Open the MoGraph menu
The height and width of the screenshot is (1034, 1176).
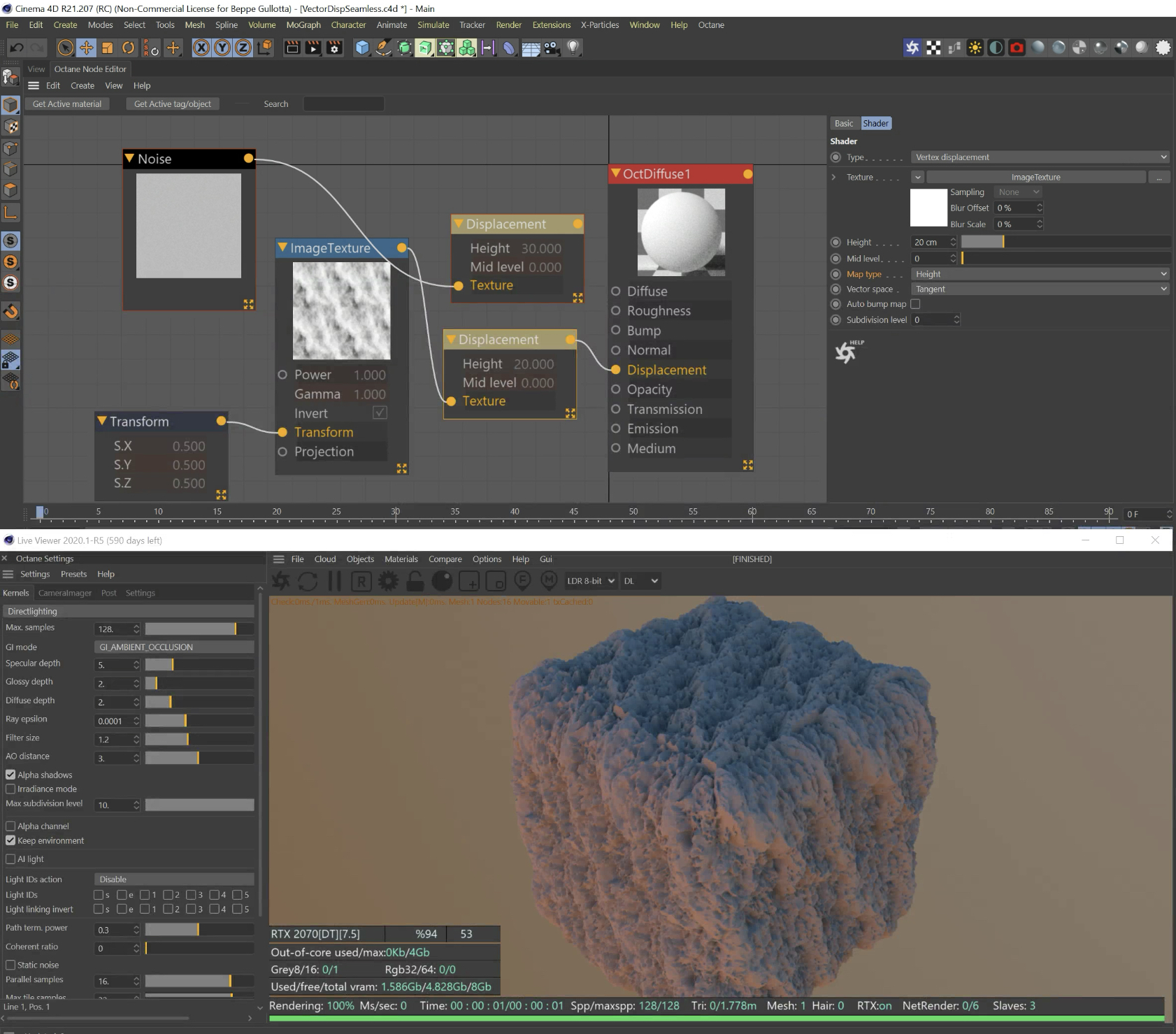[303, 25]
